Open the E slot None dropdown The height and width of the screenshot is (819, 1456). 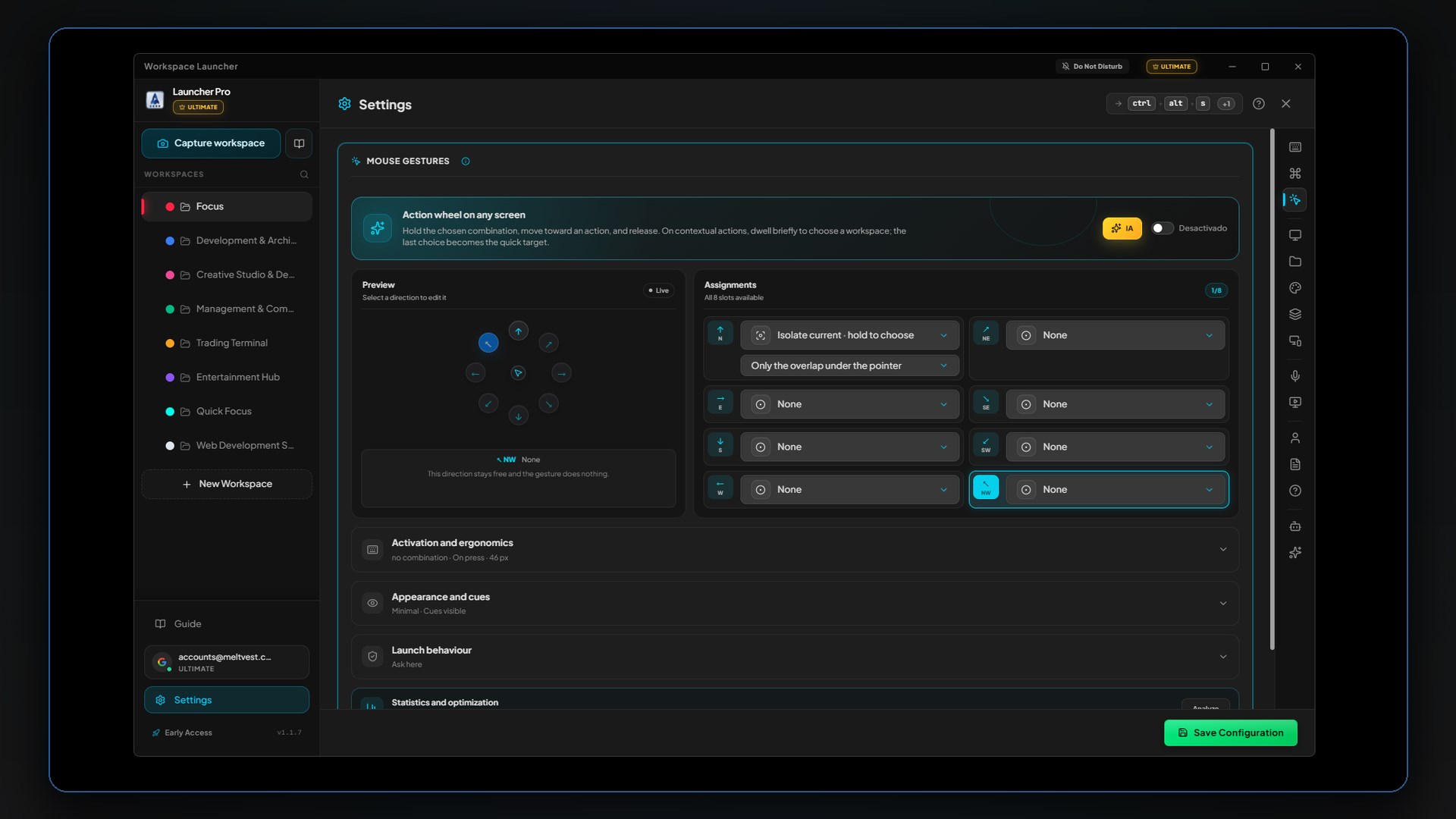click(x=849, y=404)
